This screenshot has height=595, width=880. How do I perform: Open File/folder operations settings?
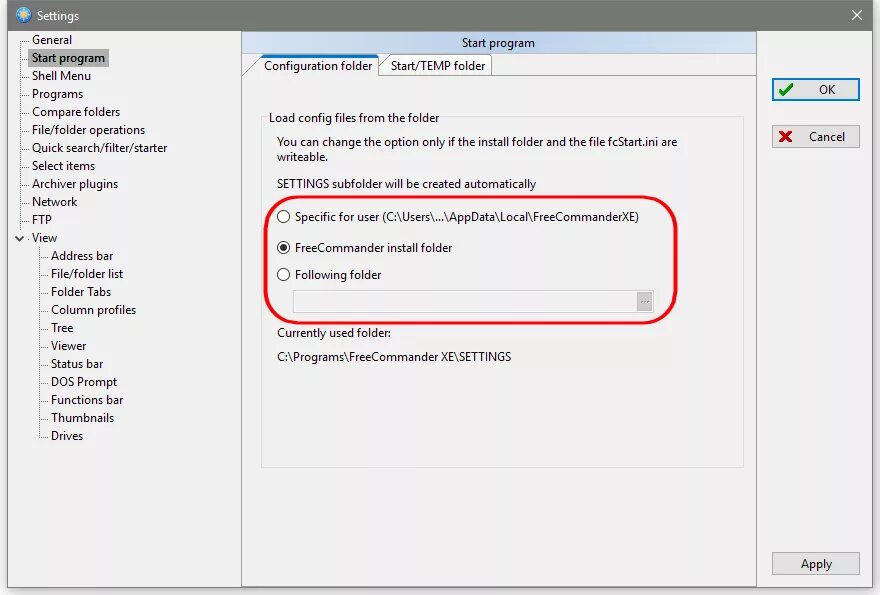pyautogui.click(x=88, y=130)
